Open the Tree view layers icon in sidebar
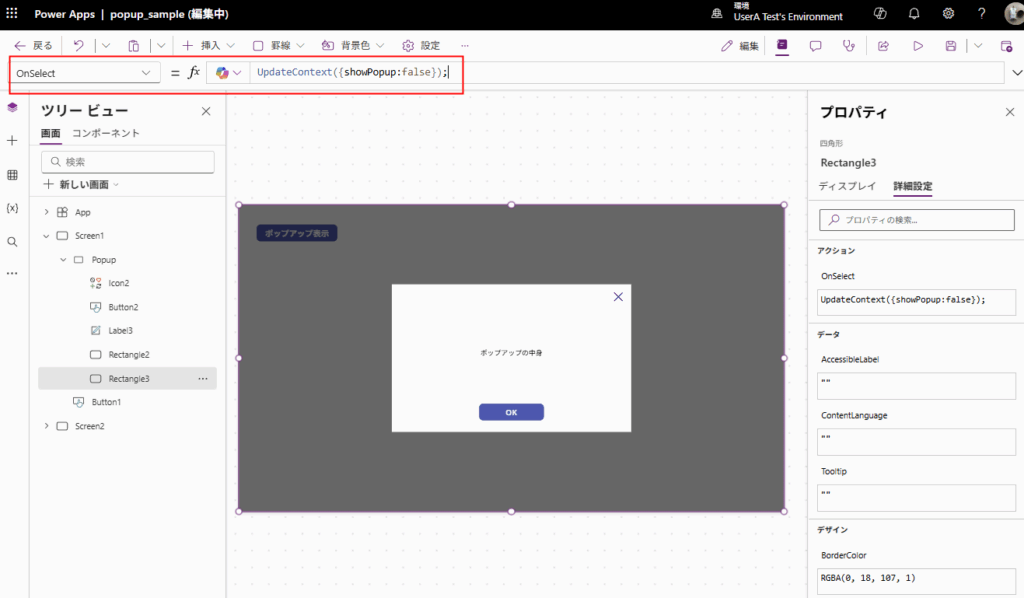The height and width of the screenshot is (598, 1024). tap(12, 107)
